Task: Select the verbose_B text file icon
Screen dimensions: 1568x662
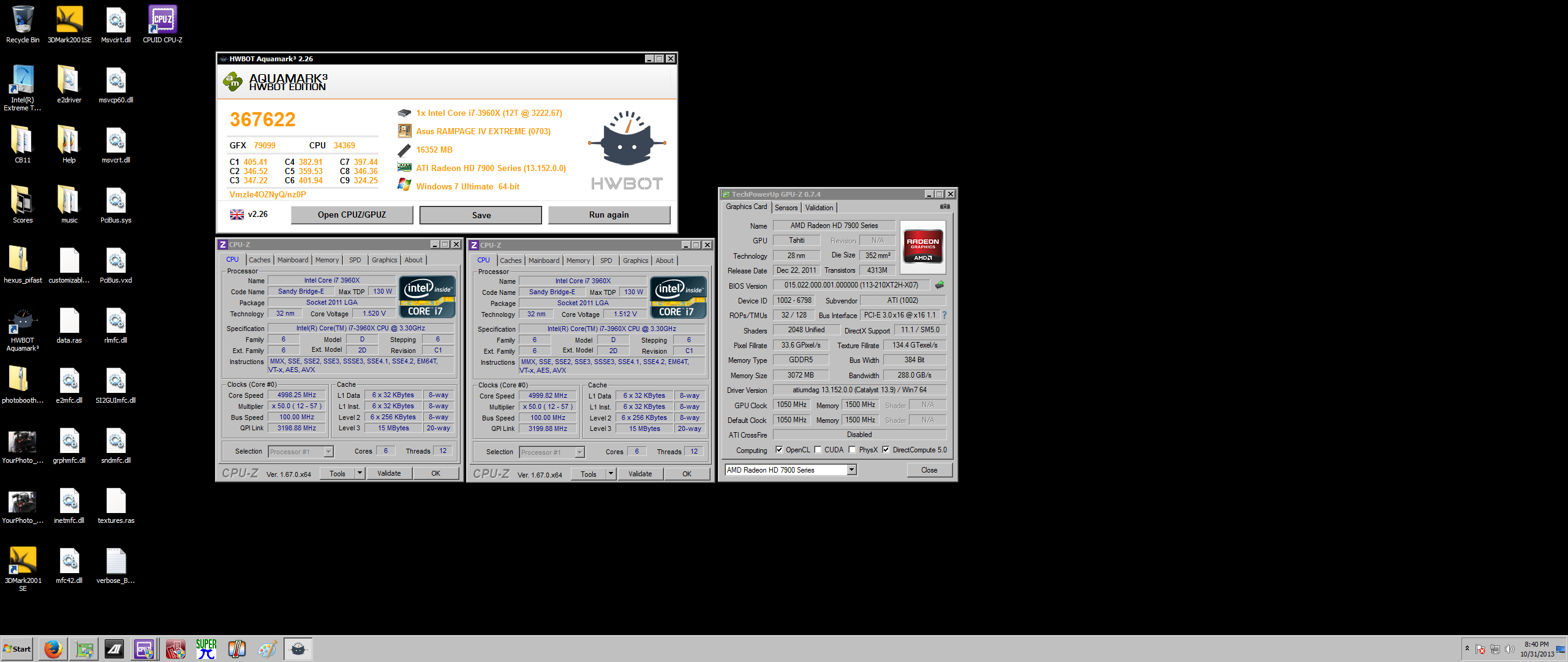Action: (x=116, y=565)
